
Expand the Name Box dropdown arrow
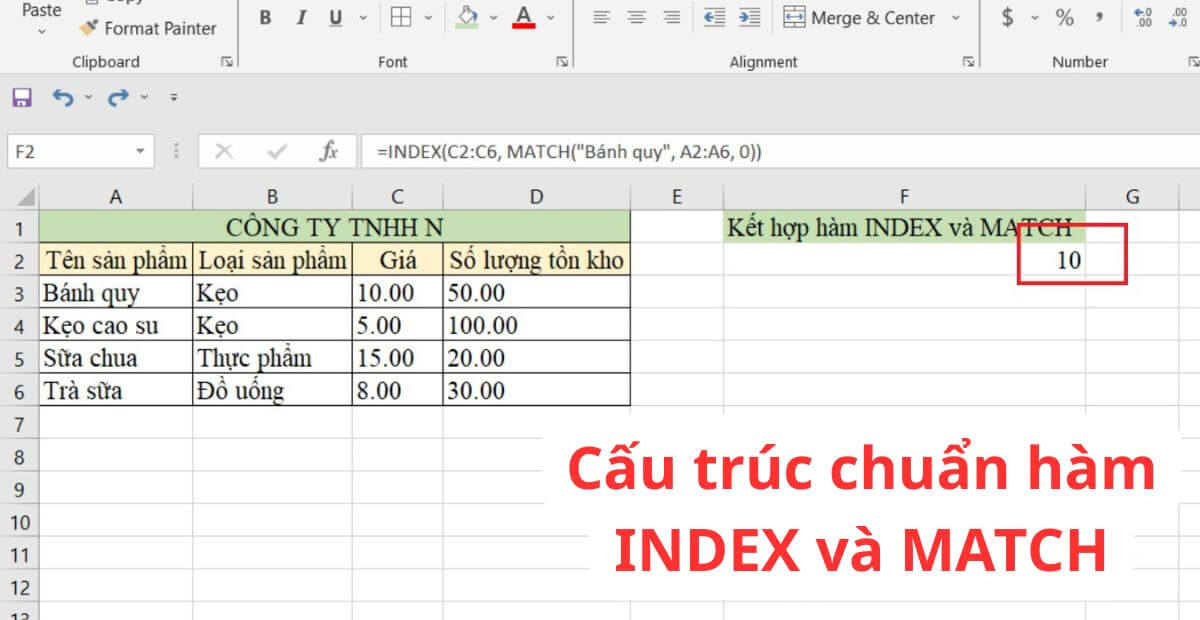click(x=142, y=152)
